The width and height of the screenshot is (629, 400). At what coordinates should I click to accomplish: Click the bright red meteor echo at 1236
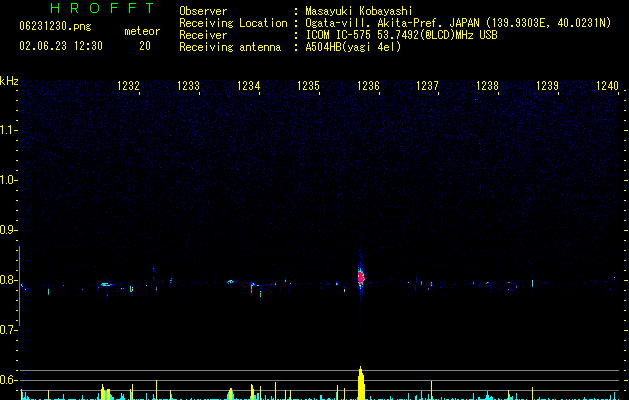point(361,277)
